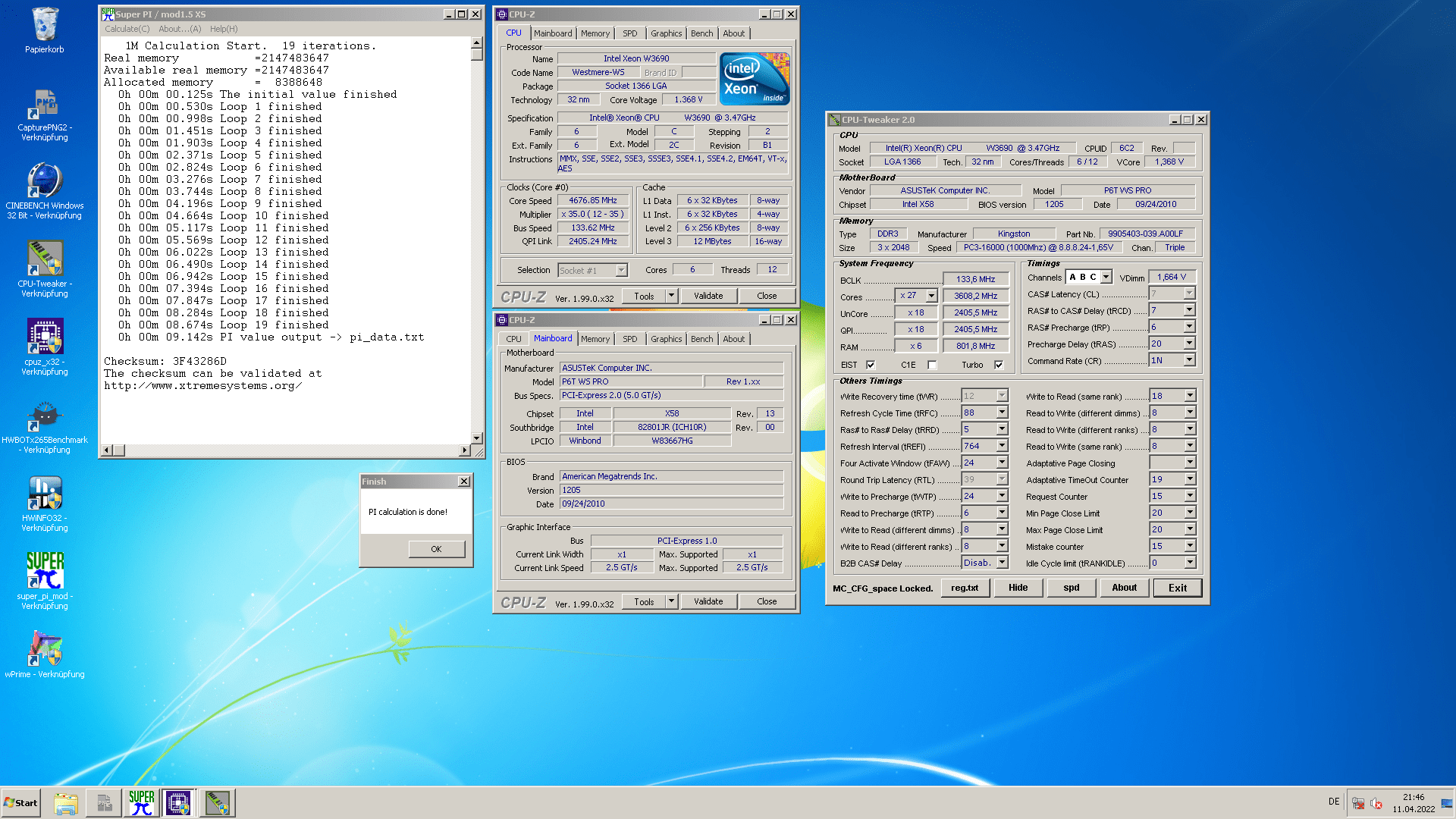Click the Hide button in CPU-Tweaker
Image resolution: width=1456 pixels, height=819 pixels.
[1018, 588]
